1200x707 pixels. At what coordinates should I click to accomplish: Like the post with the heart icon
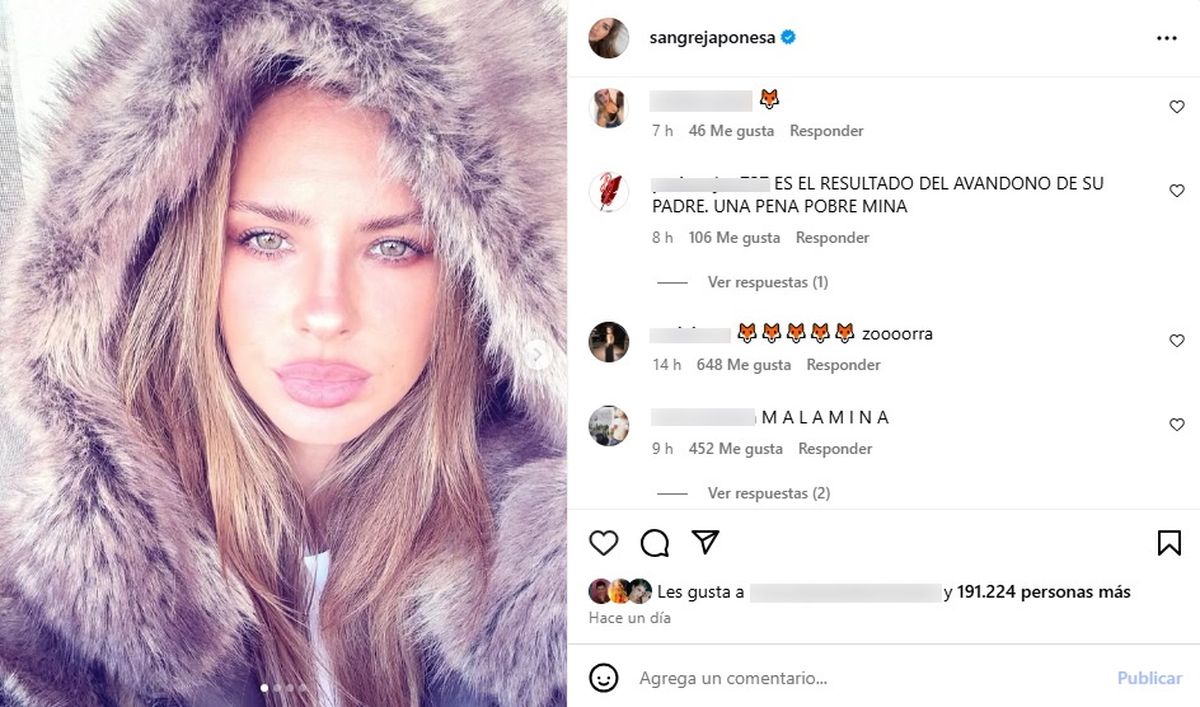point(603,543)
